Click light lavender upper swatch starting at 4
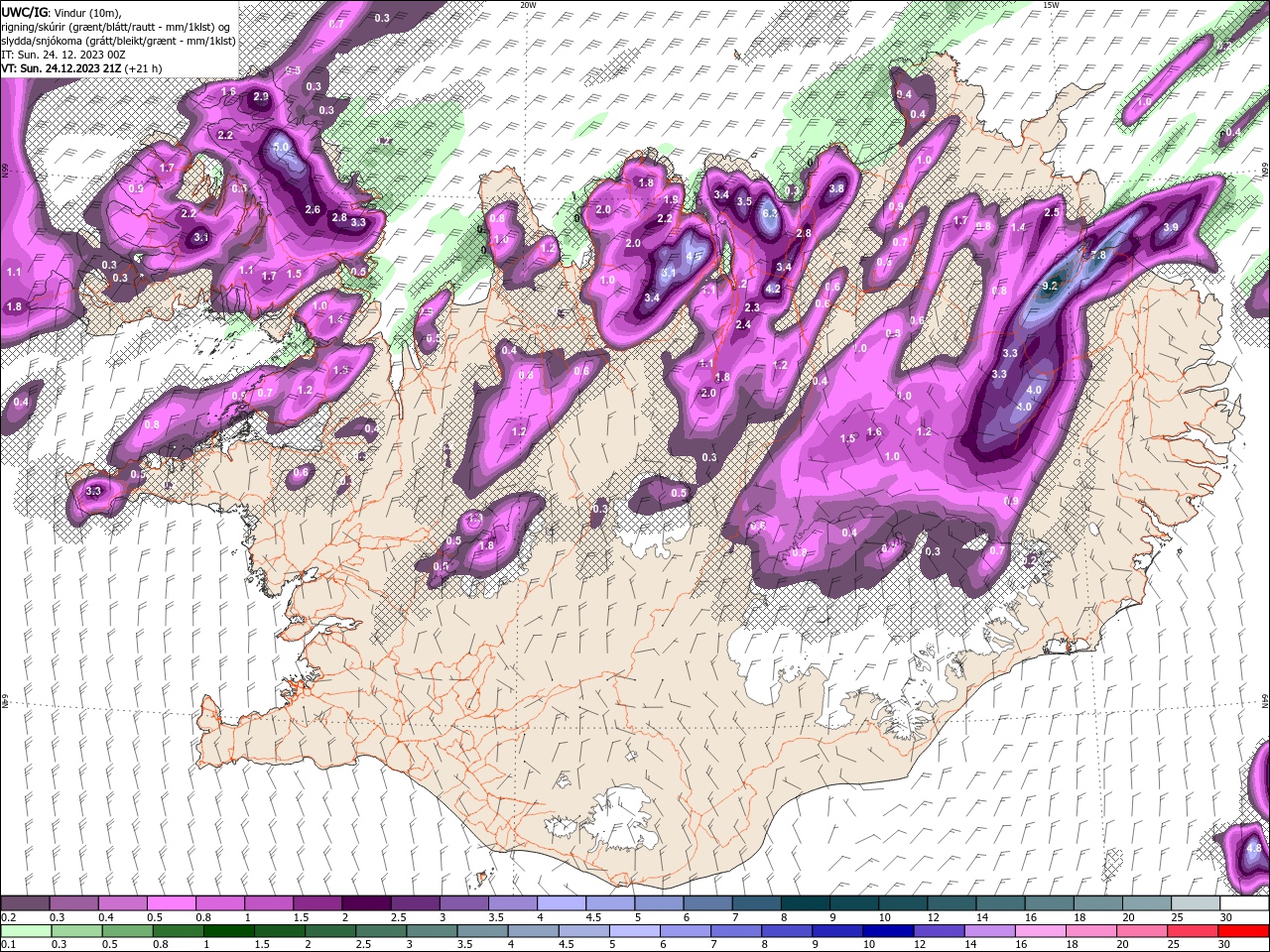1270x952 pixels. click(x=561, y=903)
